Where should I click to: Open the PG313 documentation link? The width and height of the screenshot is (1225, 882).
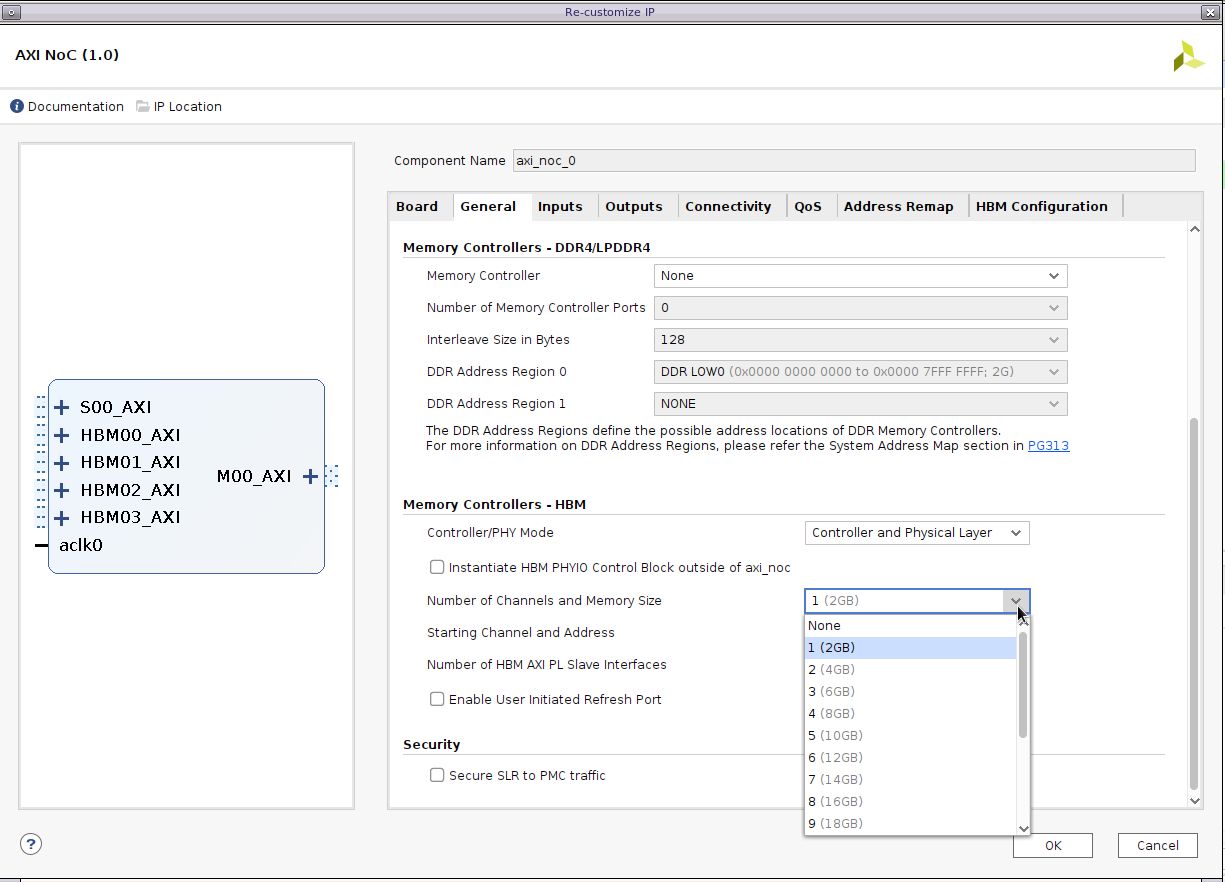(1048, 446)
